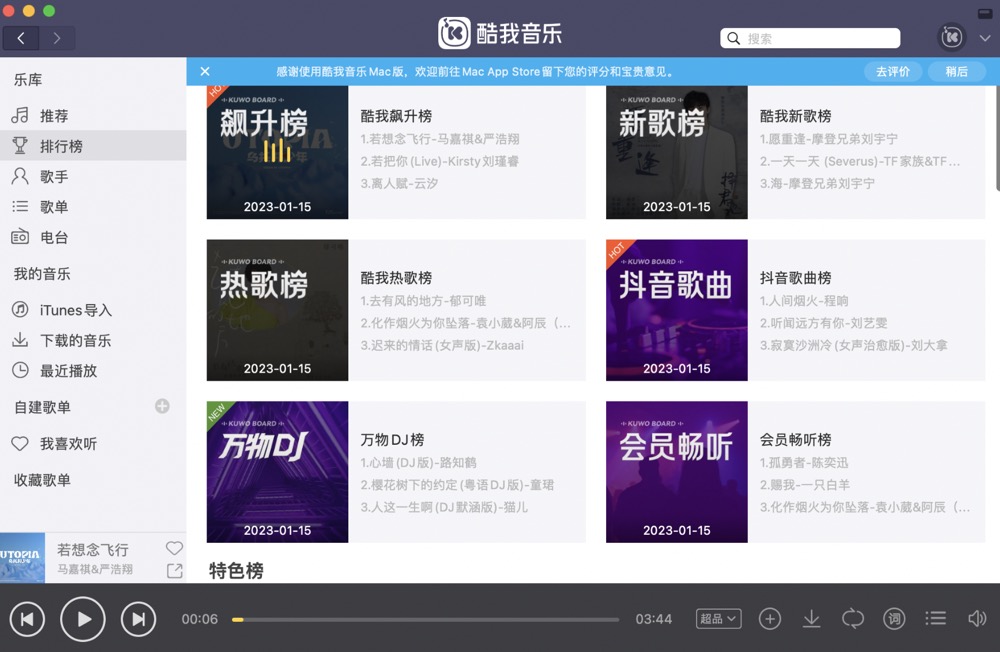The width and height of the screenshot is (1000, 652).
Task: Select 离人赋-云汐 in 飙升榜
Action: 399,184
